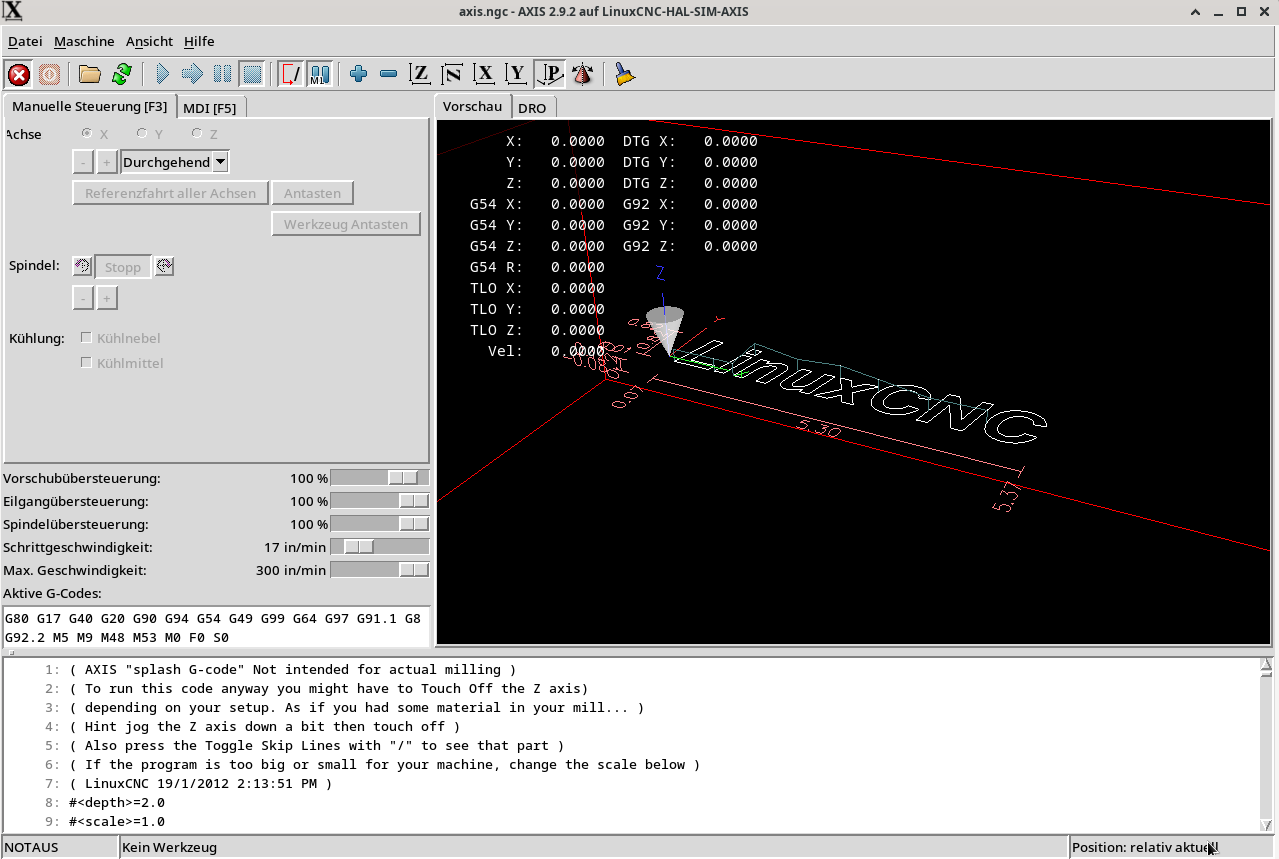
Task: Click line 1 AXIS splash G-code comment
Action: pyautogui.click(x=293, y=670)
